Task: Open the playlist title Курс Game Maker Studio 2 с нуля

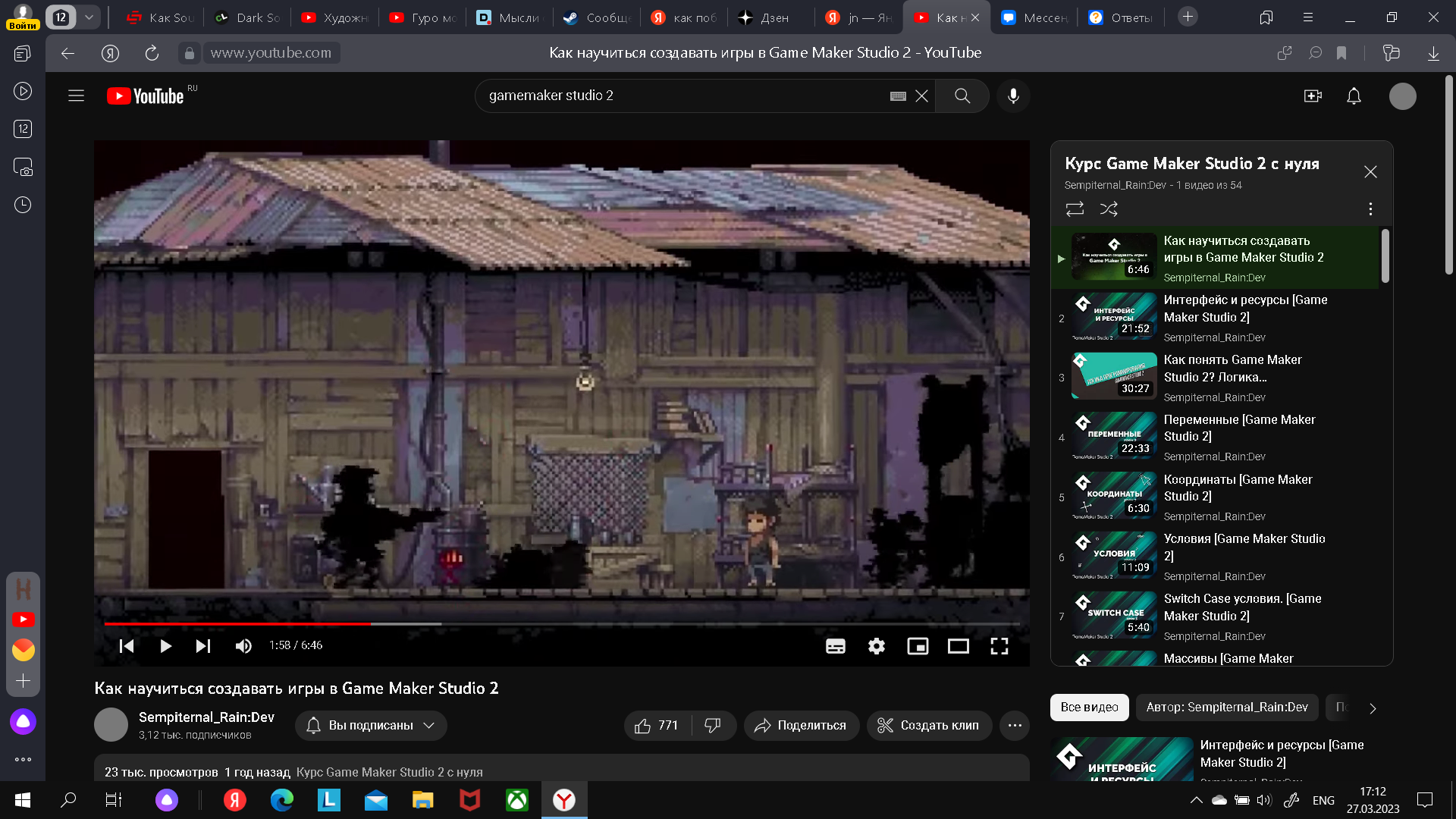Action: pos(1191,164)
